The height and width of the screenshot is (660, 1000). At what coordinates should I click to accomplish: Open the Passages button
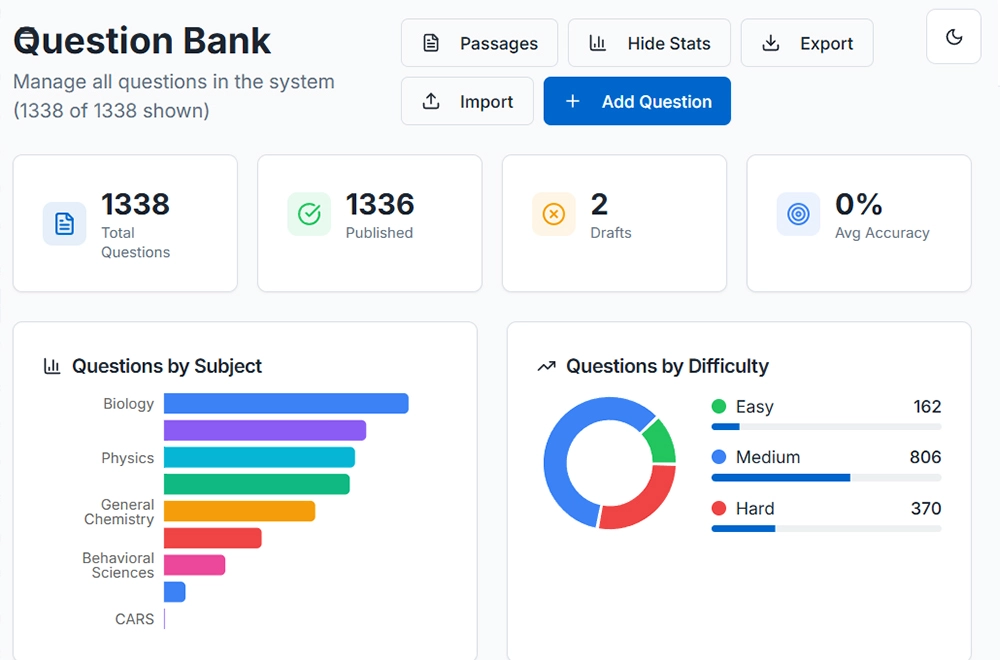point(479,43)
